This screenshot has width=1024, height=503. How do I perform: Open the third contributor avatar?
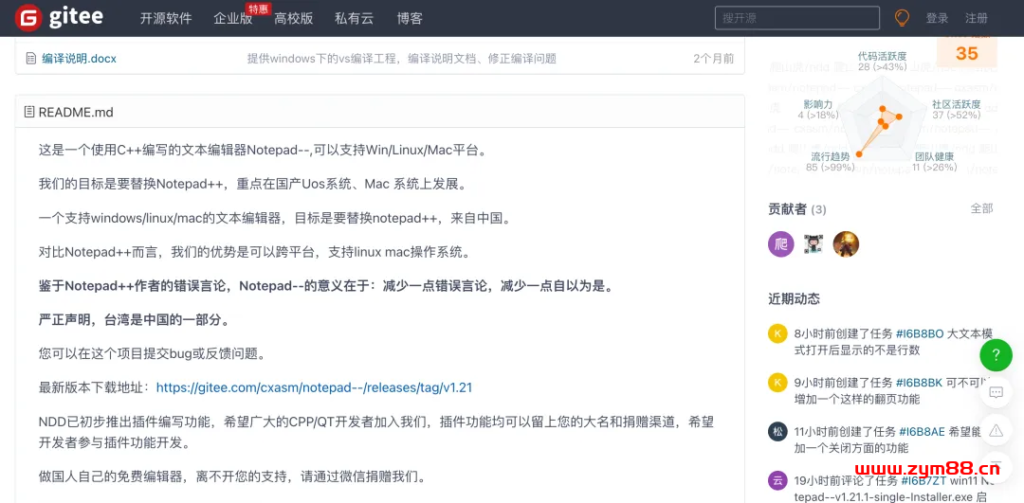(846, 244)
